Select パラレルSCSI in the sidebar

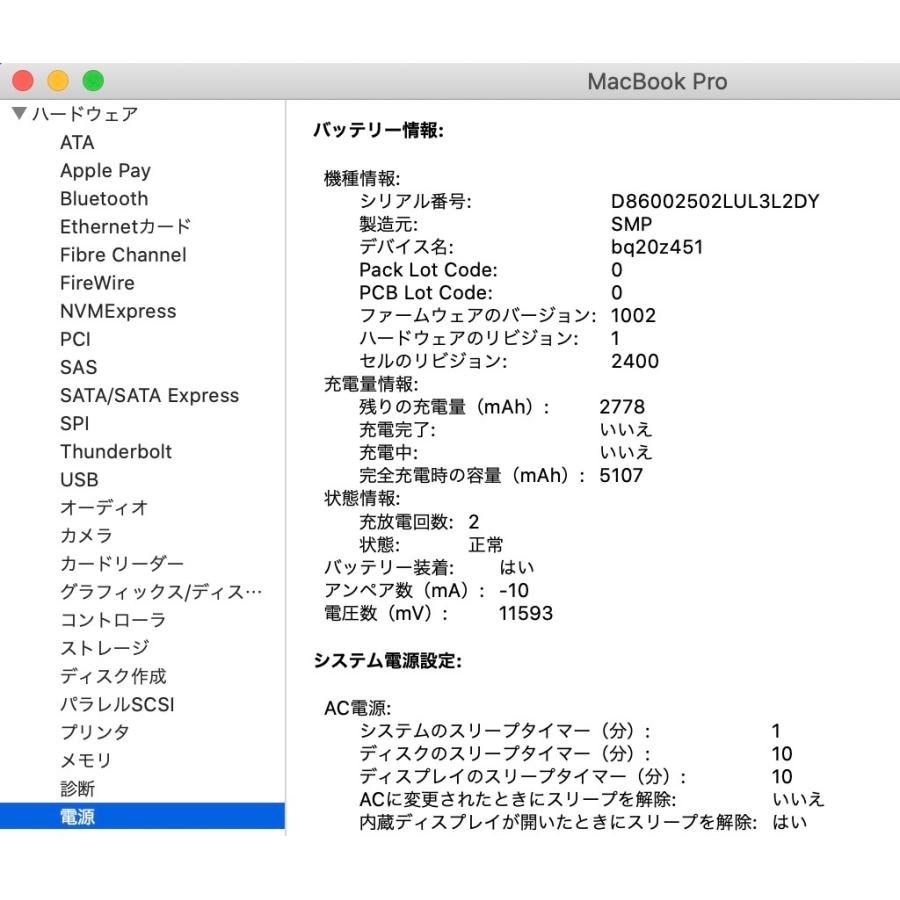pos(117,704)
